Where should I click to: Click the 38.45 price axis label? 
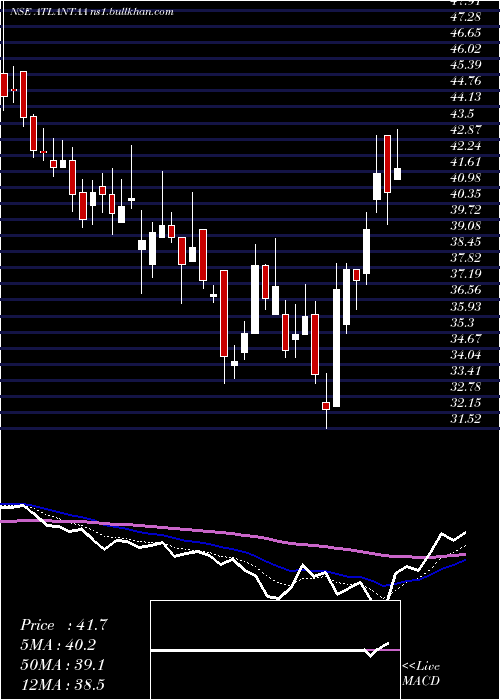466,242
